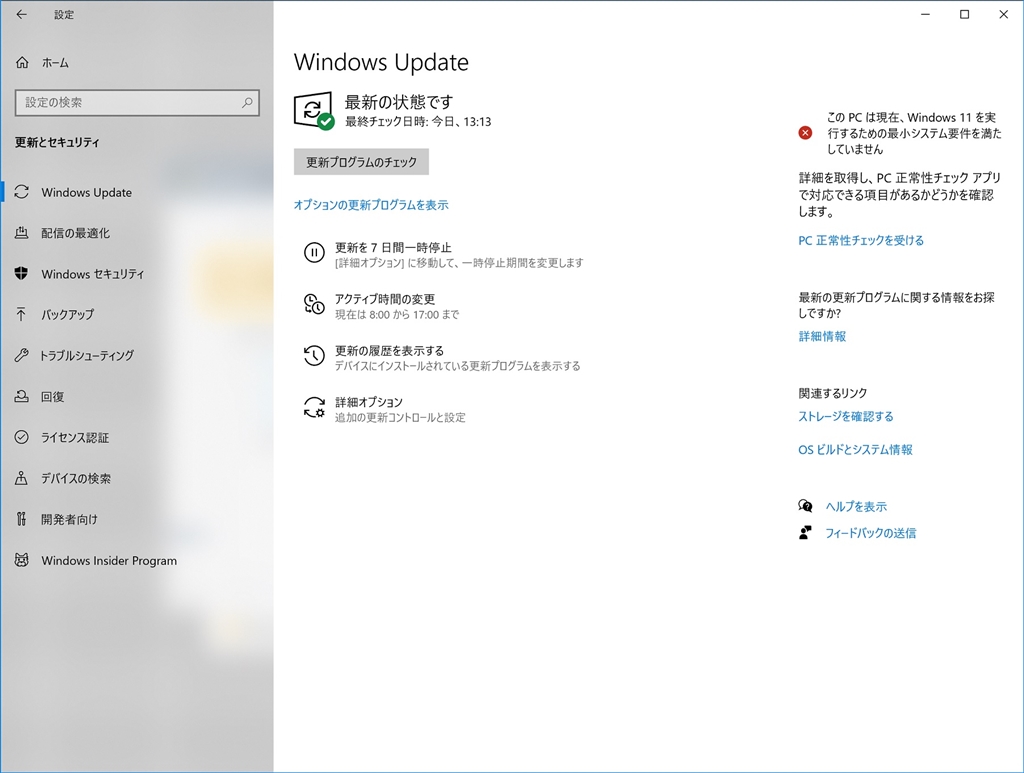Viewport: 1024px width, 773px height.
Task: Click the トラブルシューティング wrench icon
Action: [x=22, y=355]
